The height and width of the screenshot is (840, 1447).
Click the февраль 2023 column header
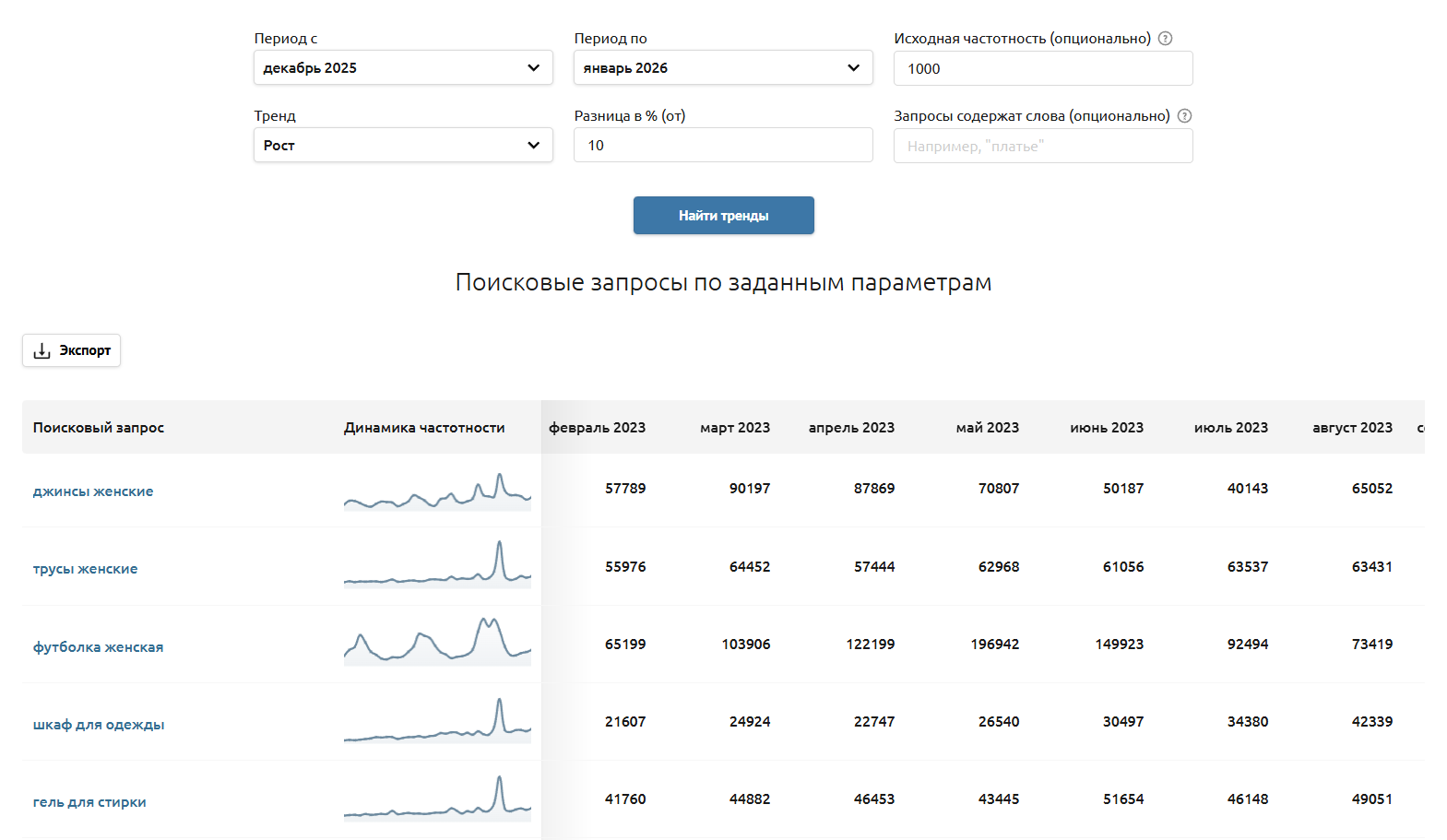coord(597,428)
